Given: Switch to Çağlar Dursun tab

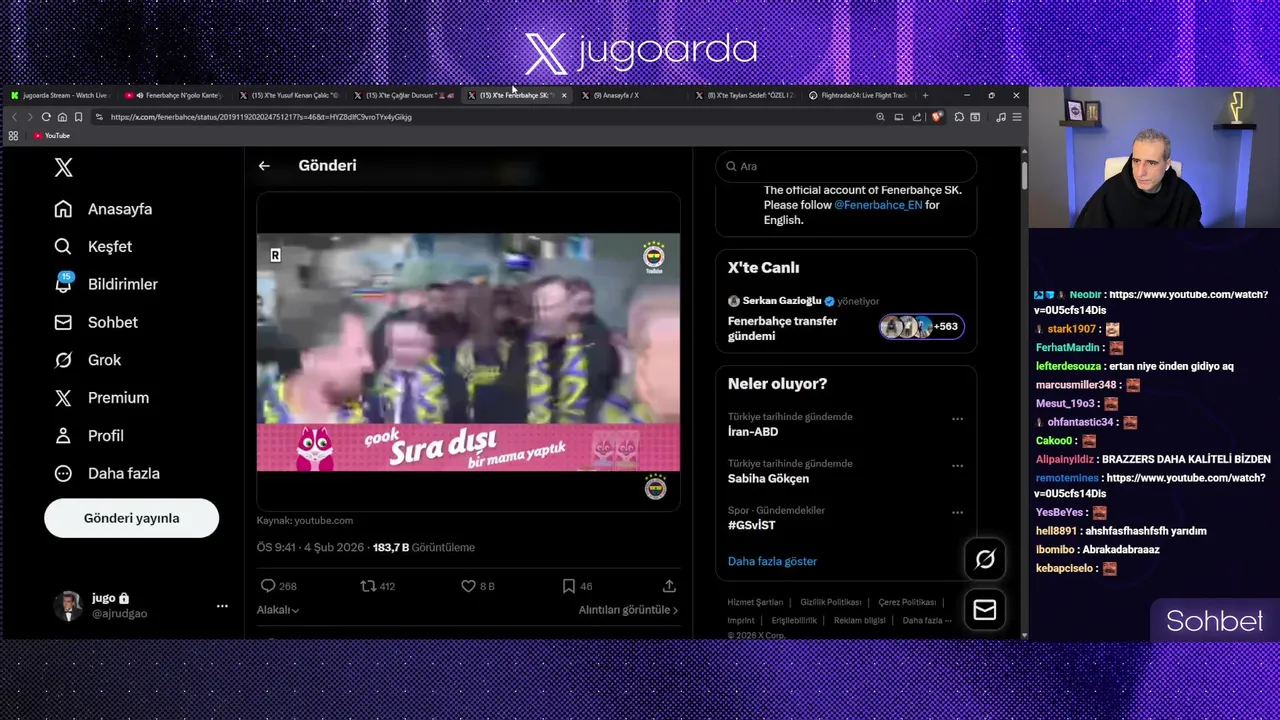Looking at the screenshot, I should tap(404, 95).
